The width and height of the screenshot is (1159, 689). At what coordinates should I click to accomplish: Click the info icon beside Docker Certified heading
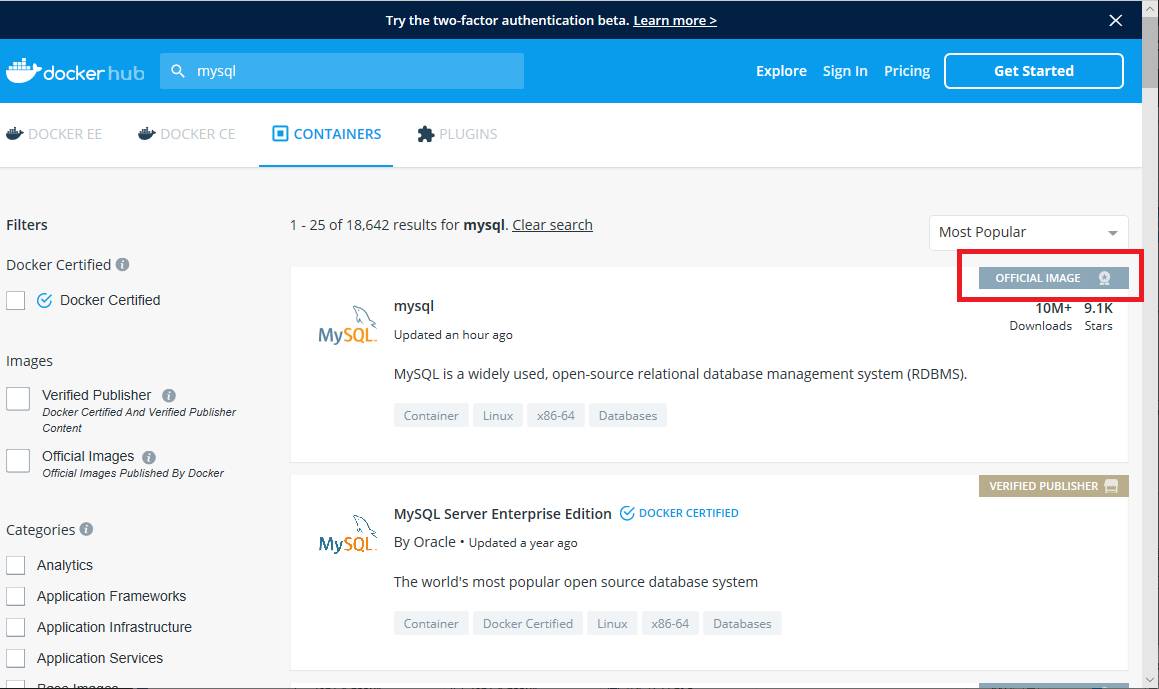pos(123,265)
